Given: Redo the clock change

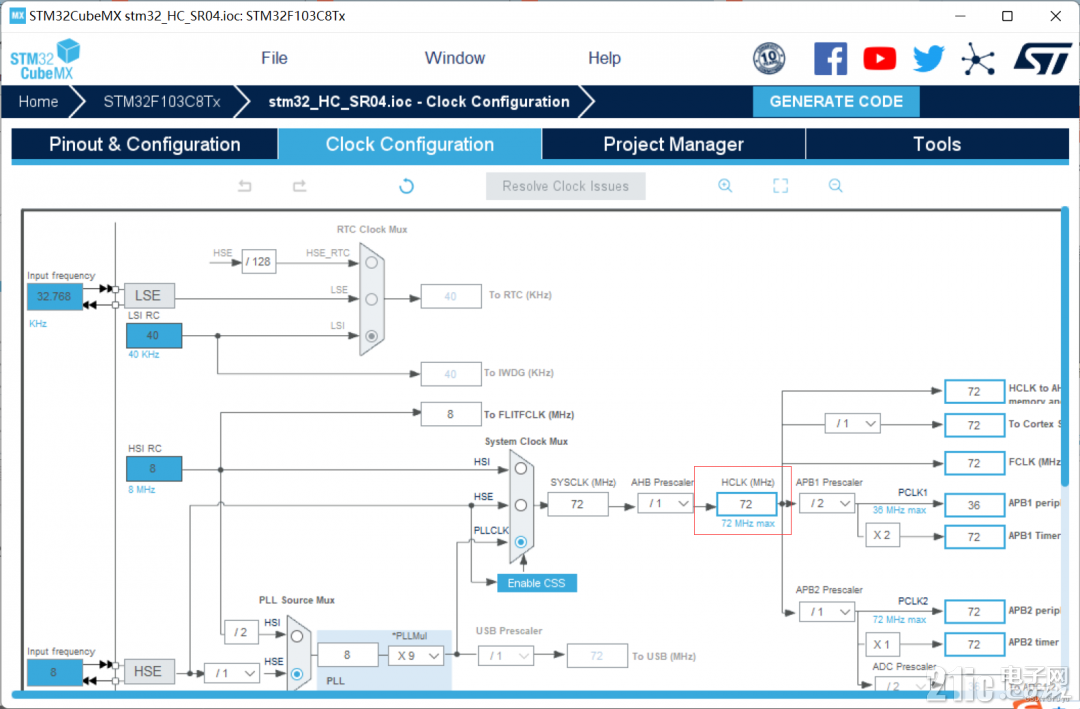Looking at the screenshot, I should (300, 186).
